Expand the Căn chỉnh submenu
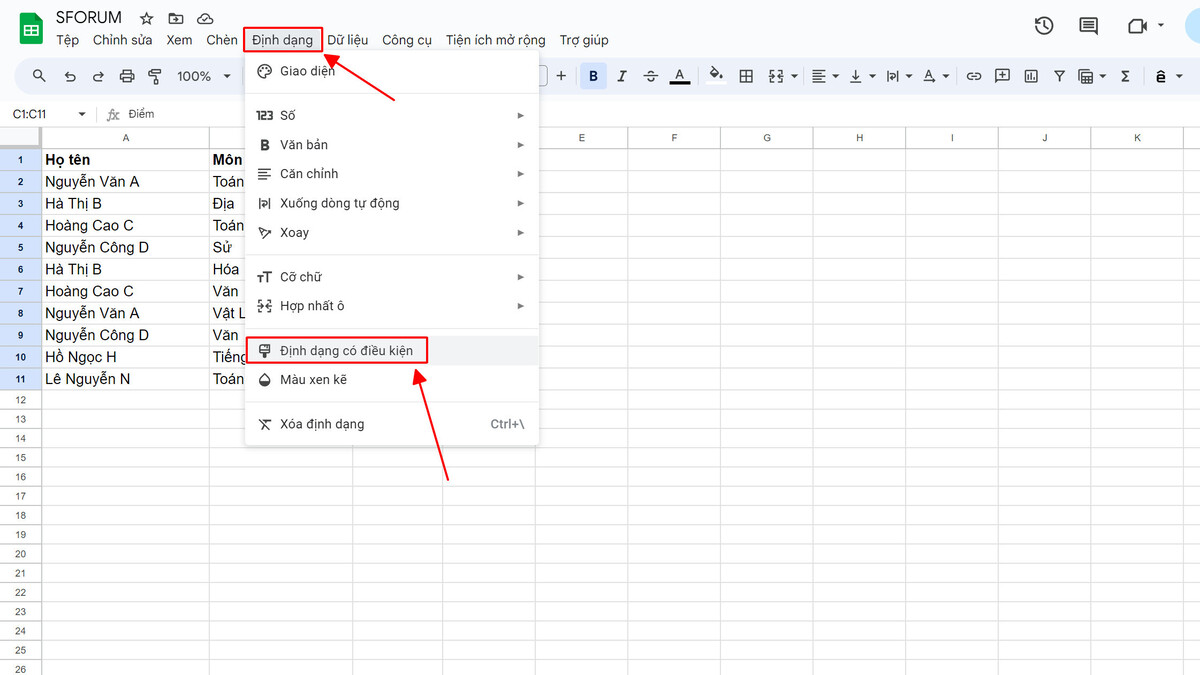This screenshot has height=675, width=1200. click(392, 174)
